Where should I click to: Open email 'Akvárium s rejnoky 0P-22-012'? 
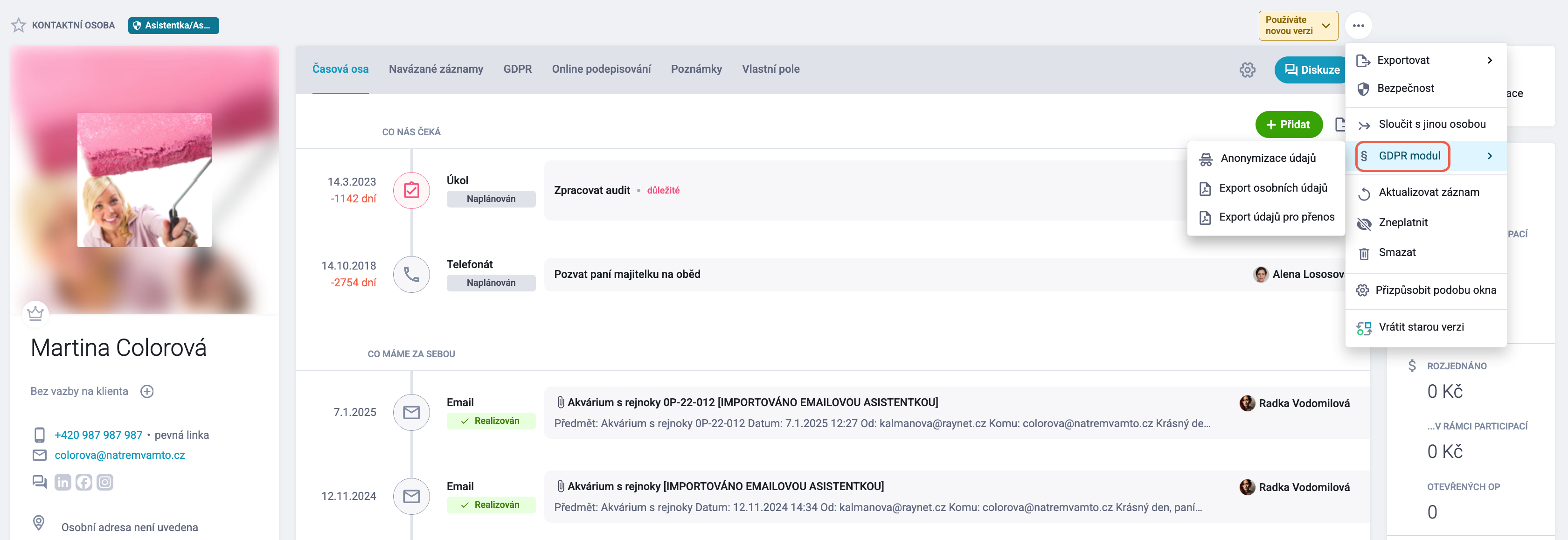(x=752, y=402)
